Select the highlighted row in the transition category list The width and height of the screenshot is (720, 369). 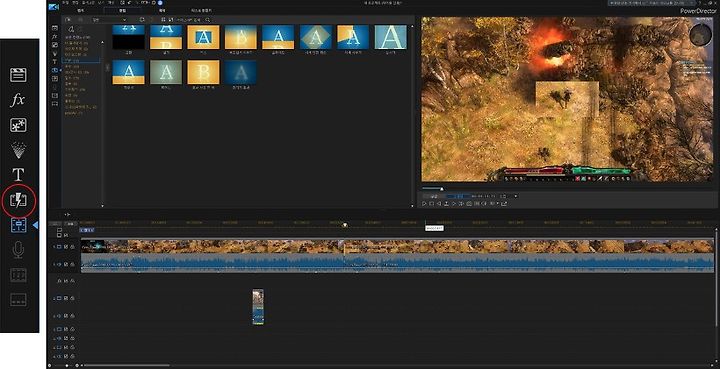point(81,60)
